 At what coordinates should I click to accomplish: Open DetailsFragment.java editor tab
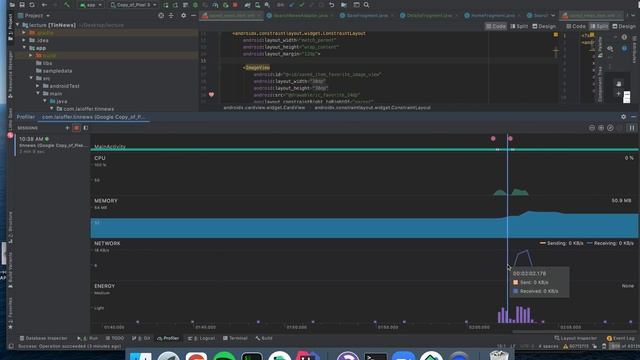pos(429,16)
